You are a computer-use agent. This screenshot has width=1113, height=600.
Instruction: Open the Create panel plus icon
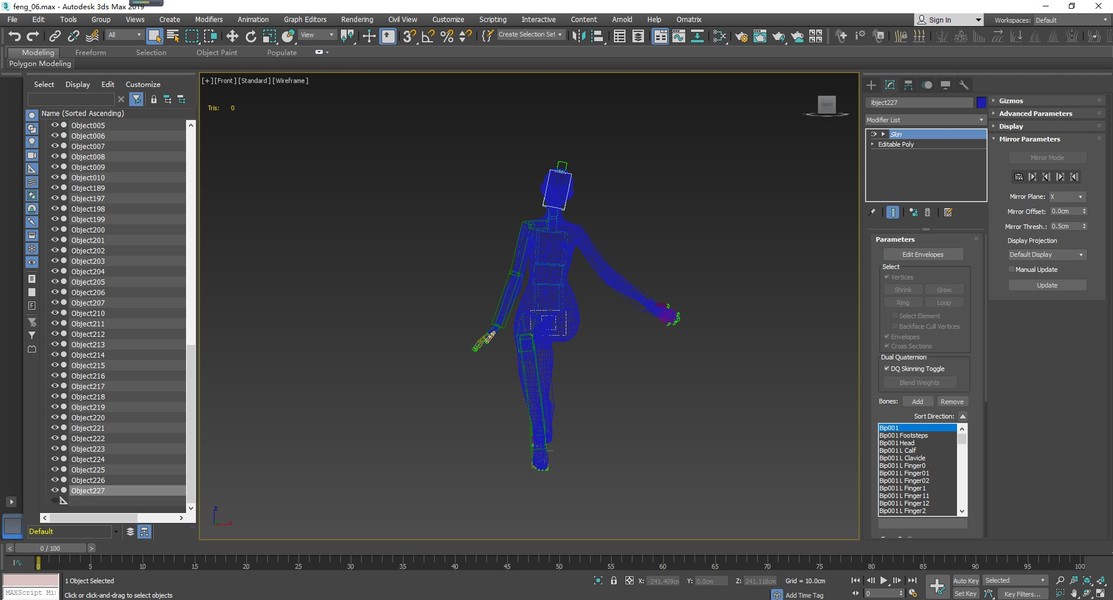coord(871,85)
